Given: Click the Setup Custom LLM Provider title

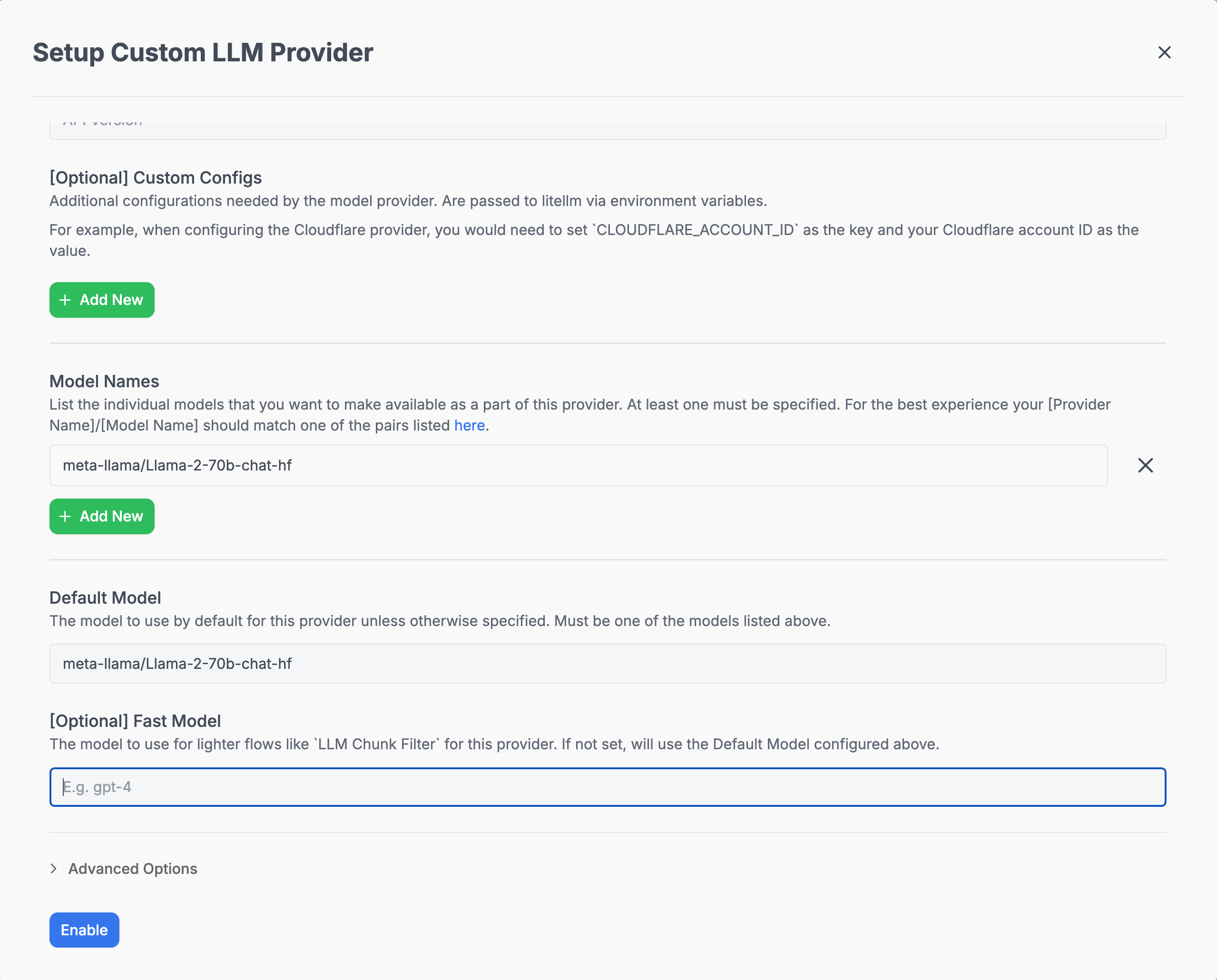Looking at the screenshot, I should tap(203, 52).
